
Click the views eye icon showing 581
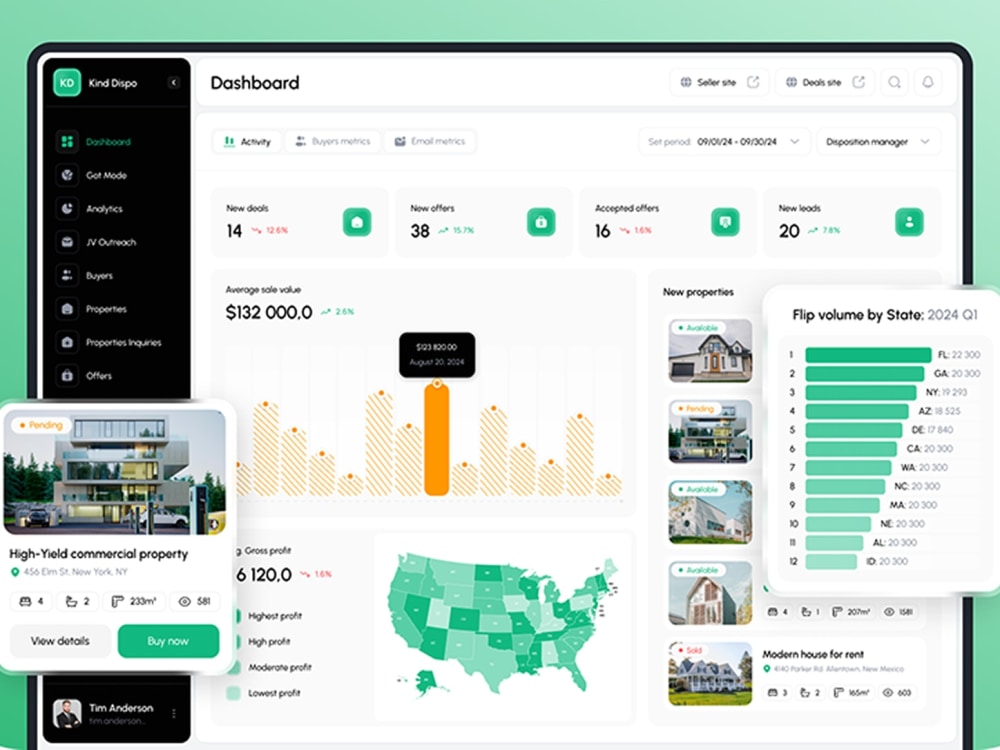tap(185, 601)
